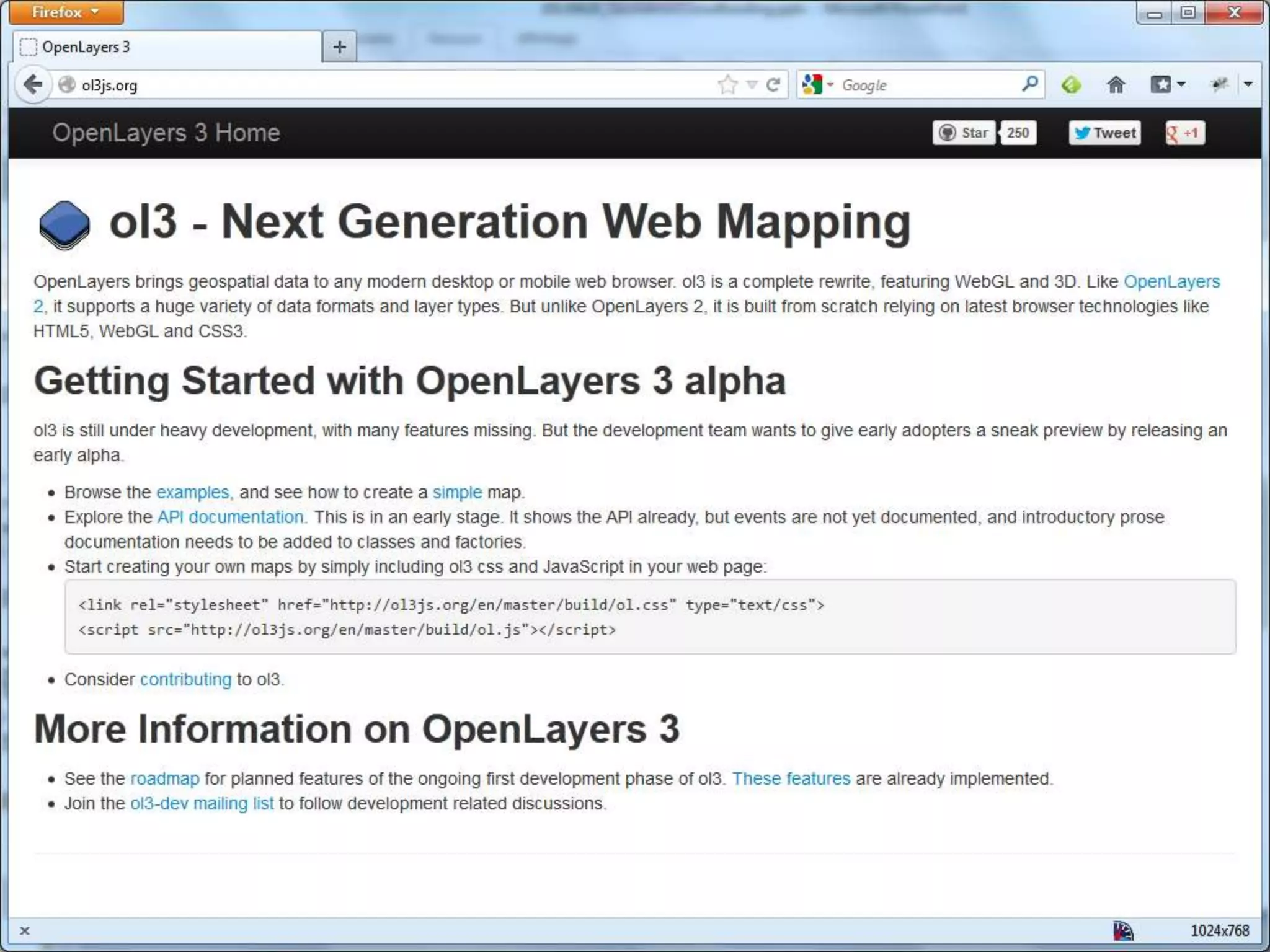Open the new tab plus button

click(x=339, y=47)
